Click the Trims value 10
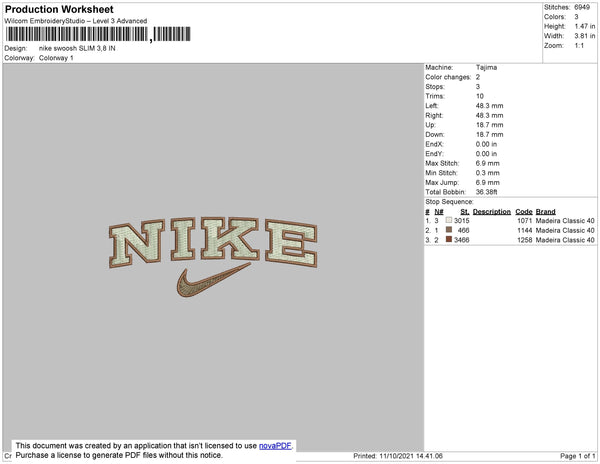Viewport: 600px width, 464px height. (480, 96)
